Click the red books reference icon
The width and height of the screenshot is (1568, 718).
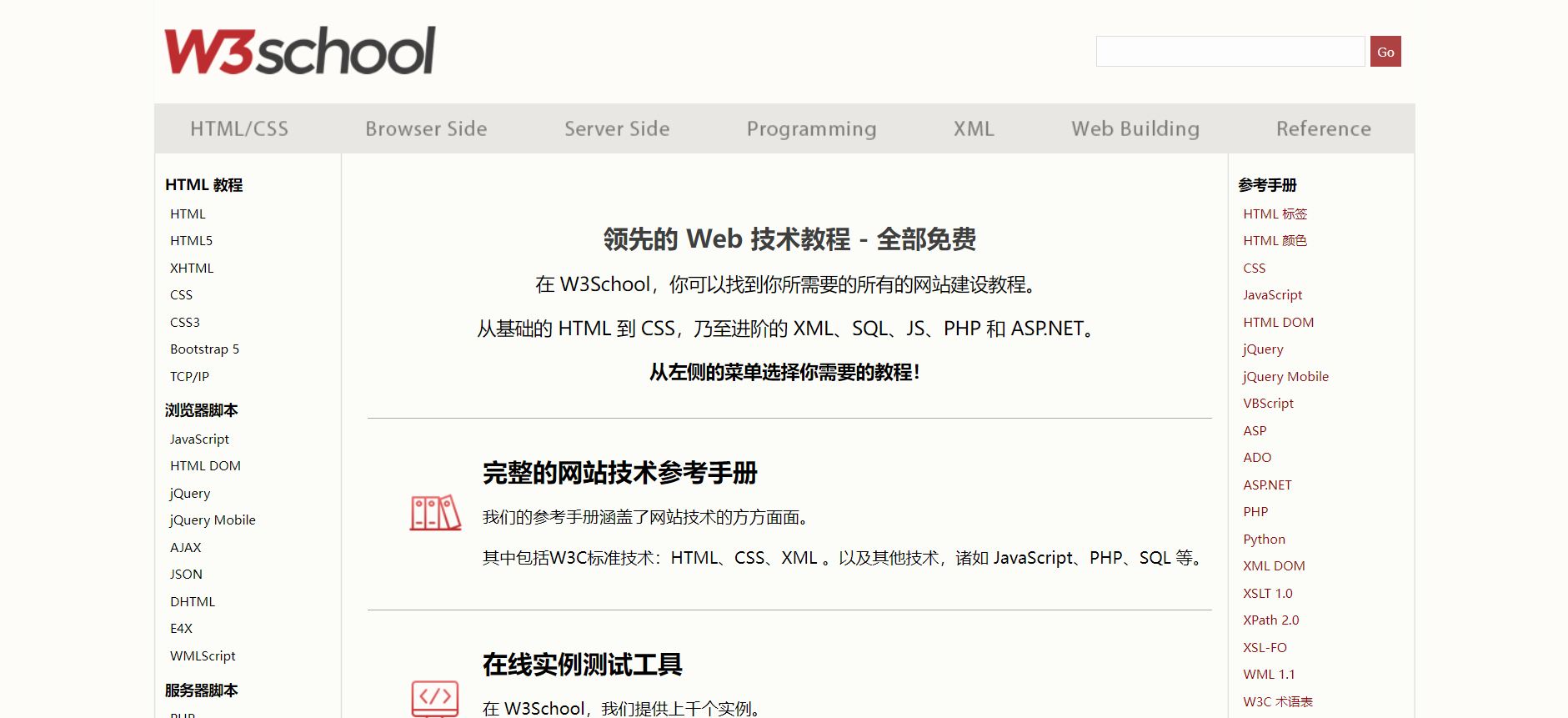(435, 513)
